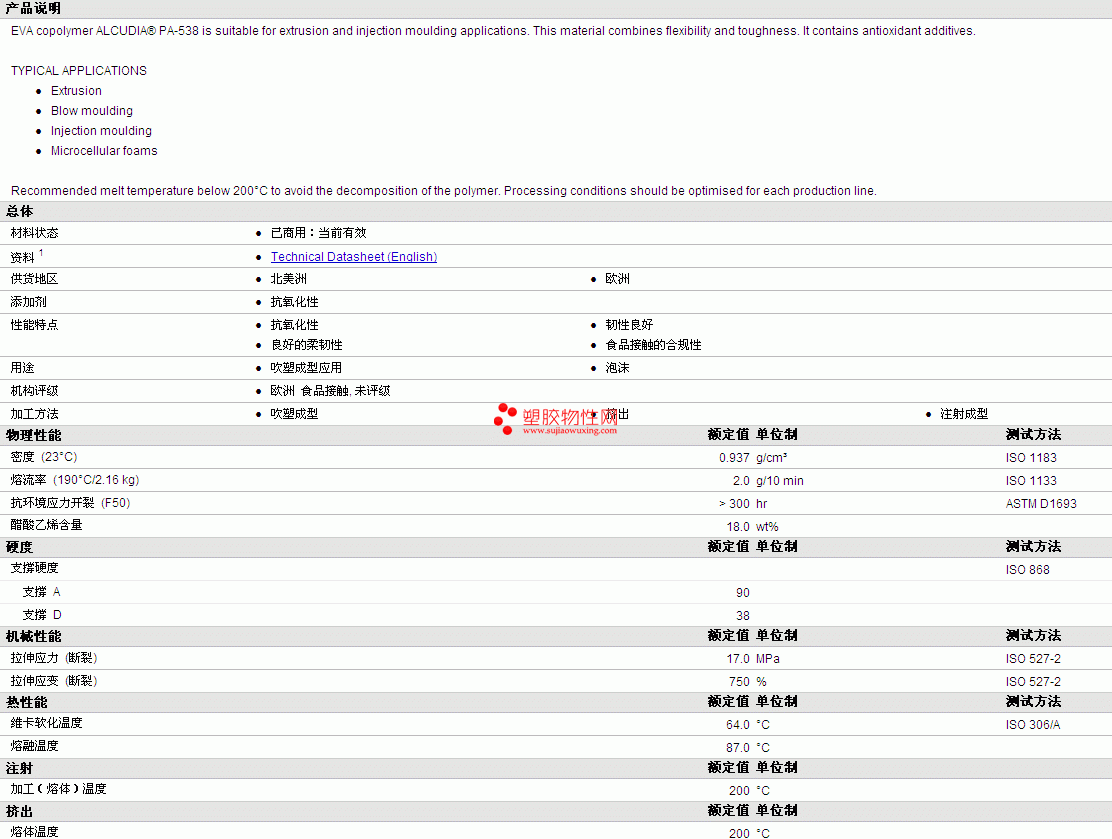Click the 硬度 section header

20,547
